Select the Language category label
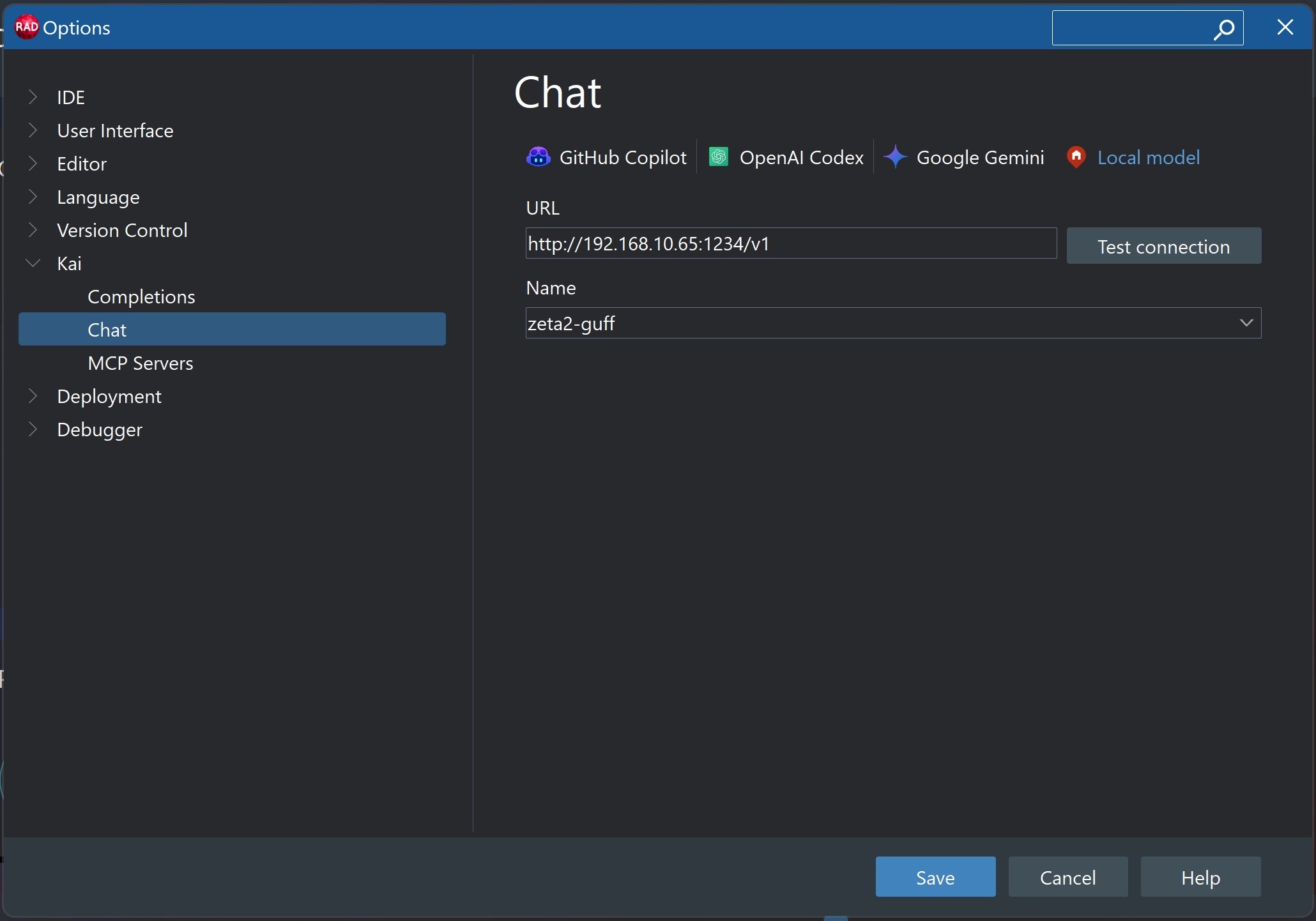The height and width of the screenshot is (921, 1316). (x=98, y=197)
